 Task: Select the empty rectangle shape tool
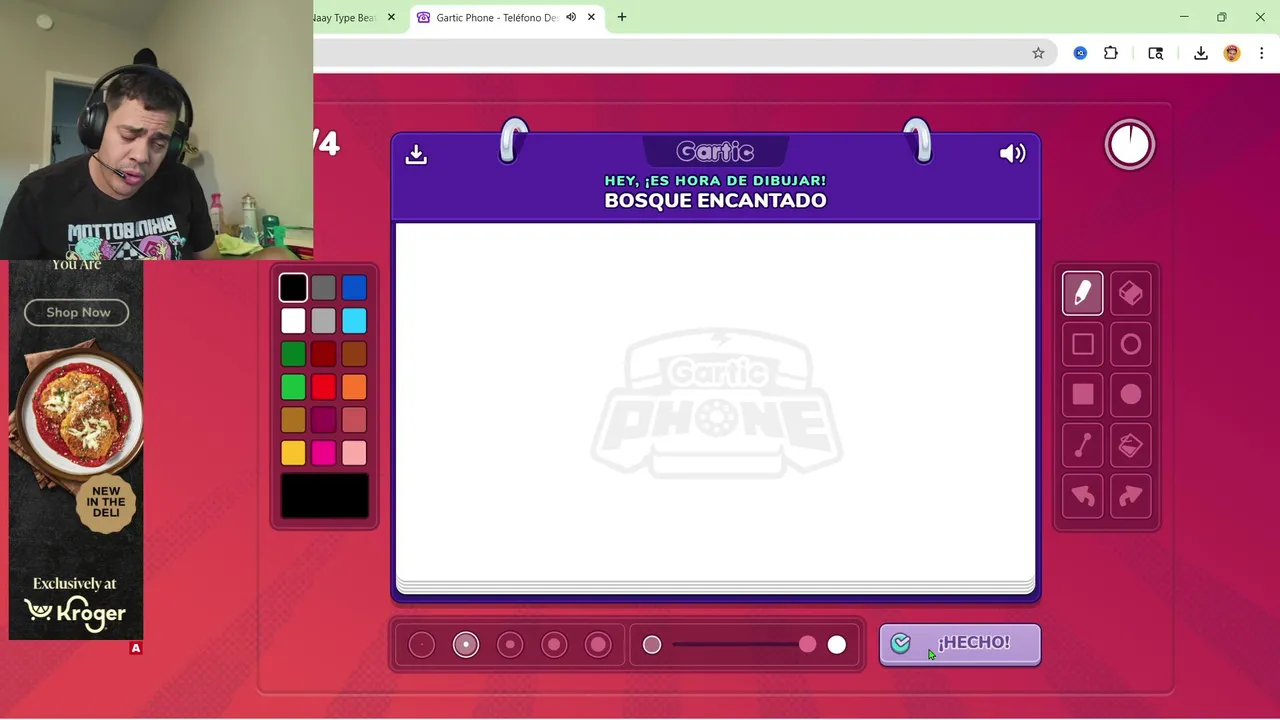1083,344
